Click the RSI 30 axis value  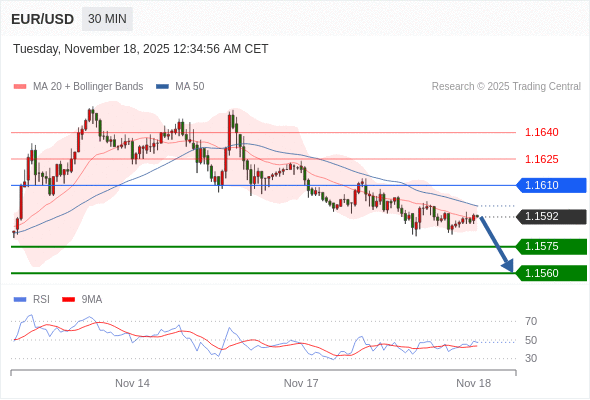click(531, 358)
